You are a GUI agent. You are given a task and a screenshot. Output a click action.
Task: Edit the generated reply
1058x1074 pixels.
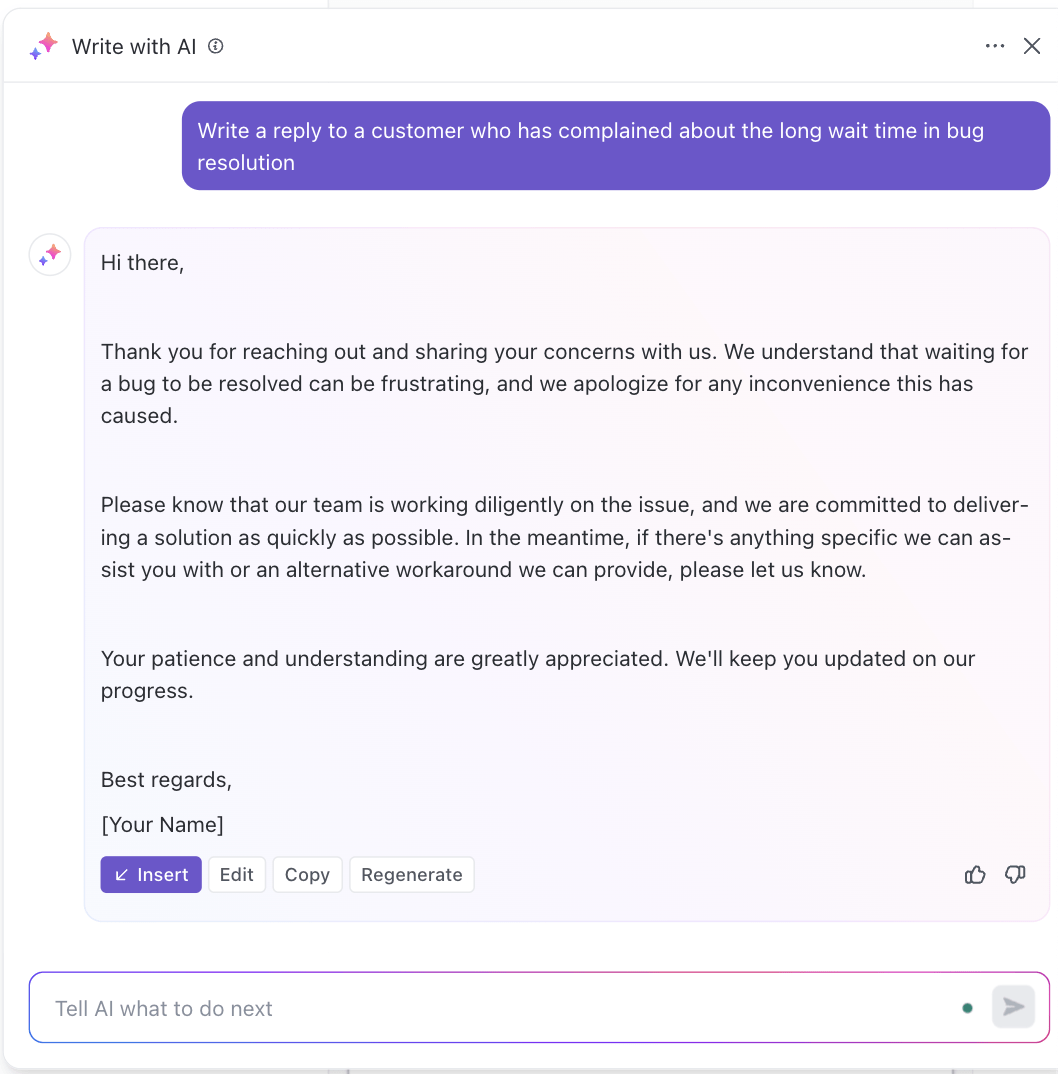click(x=236, y=875)
